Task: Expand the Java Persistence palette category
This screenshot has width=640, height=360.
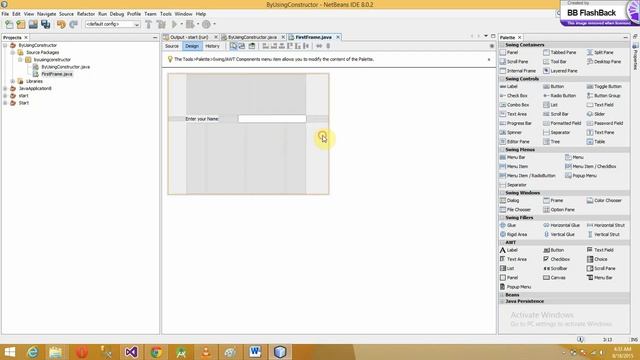Action: tap(502, 301)
